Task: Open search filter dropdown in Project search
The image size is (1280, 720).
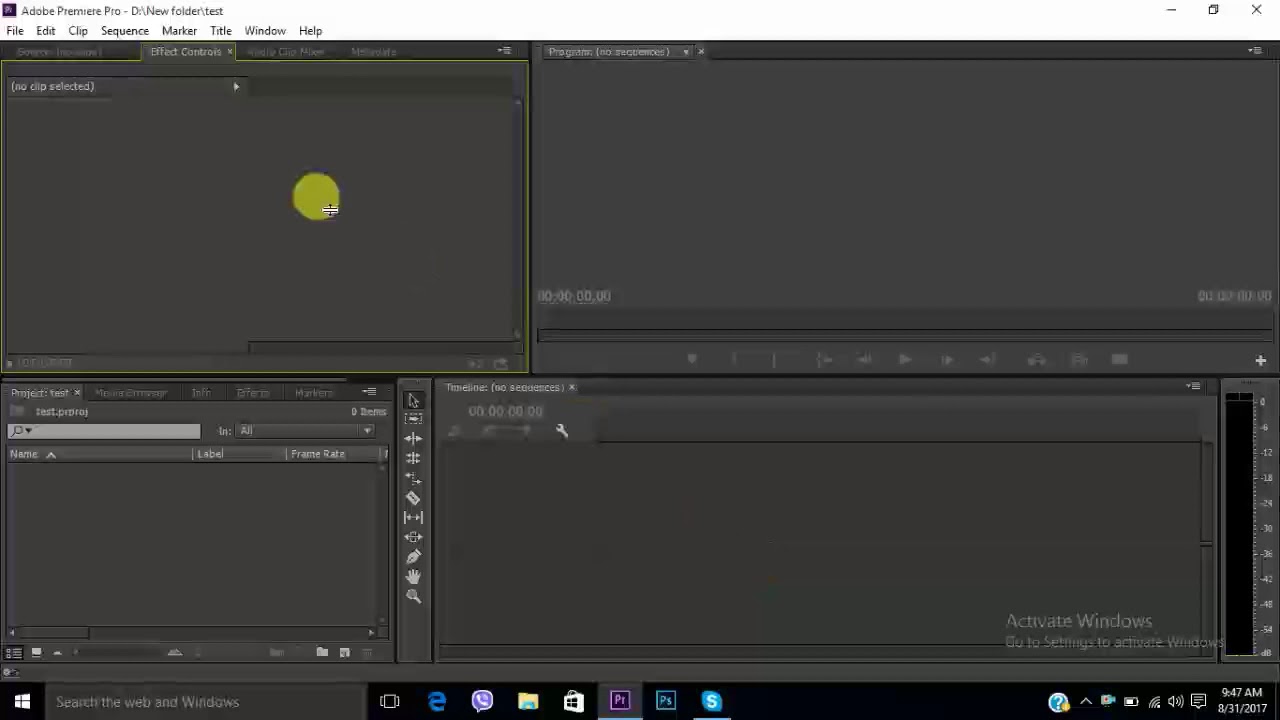Action: point(22,431)
